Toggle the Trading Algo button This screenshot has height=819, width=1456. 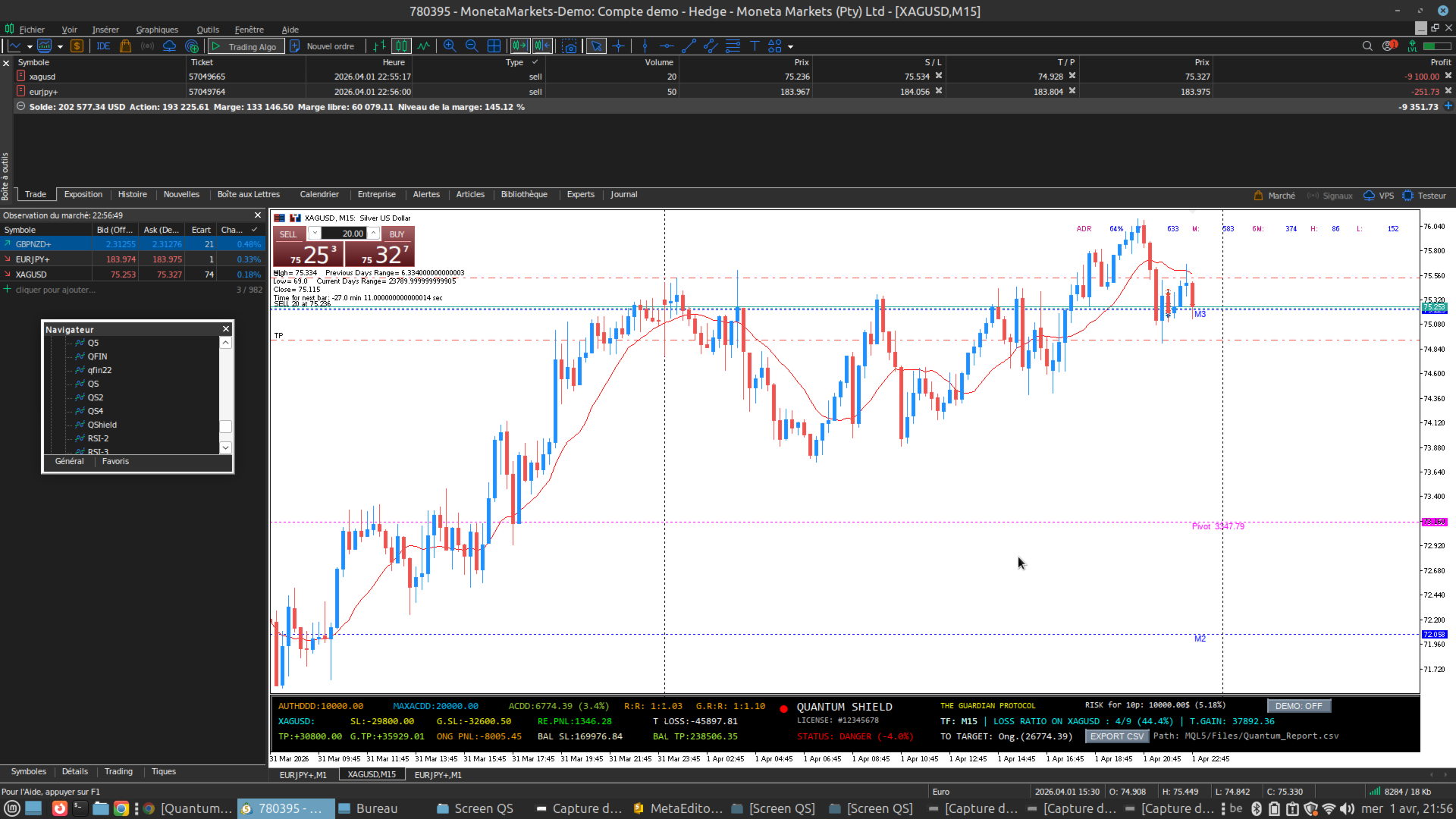coord(246,46)
